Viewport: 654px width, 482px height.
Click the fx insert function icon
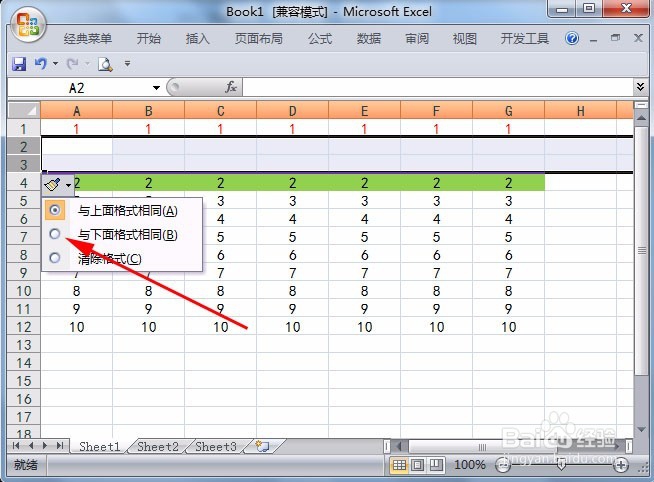[231, 87]
